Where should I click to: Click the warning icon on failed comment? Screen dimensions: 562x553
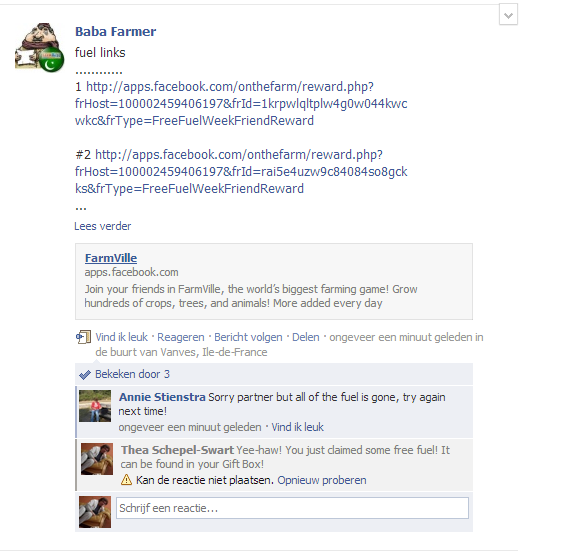tap(127, 480)
